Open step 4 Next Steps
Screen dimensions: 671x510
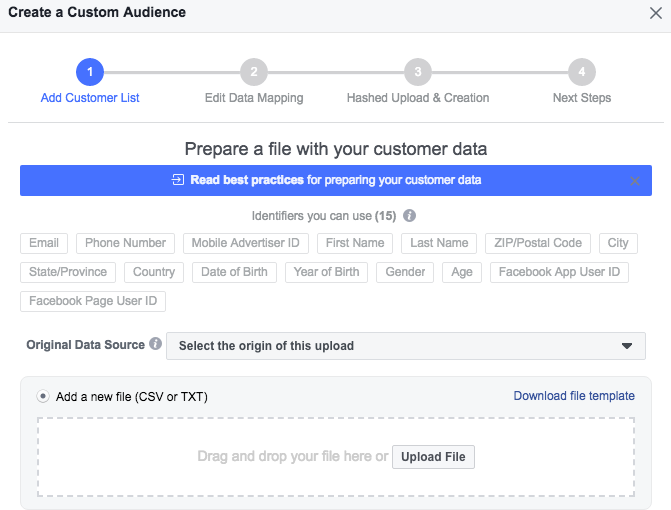click(581, 72)
